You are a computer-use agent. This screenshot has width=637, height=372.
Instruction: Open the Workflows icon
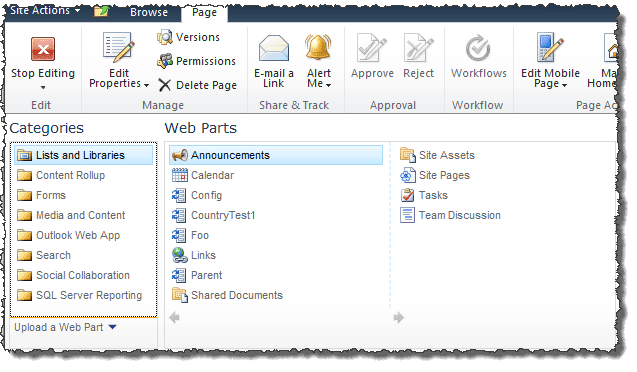click(x=478, y=48)
